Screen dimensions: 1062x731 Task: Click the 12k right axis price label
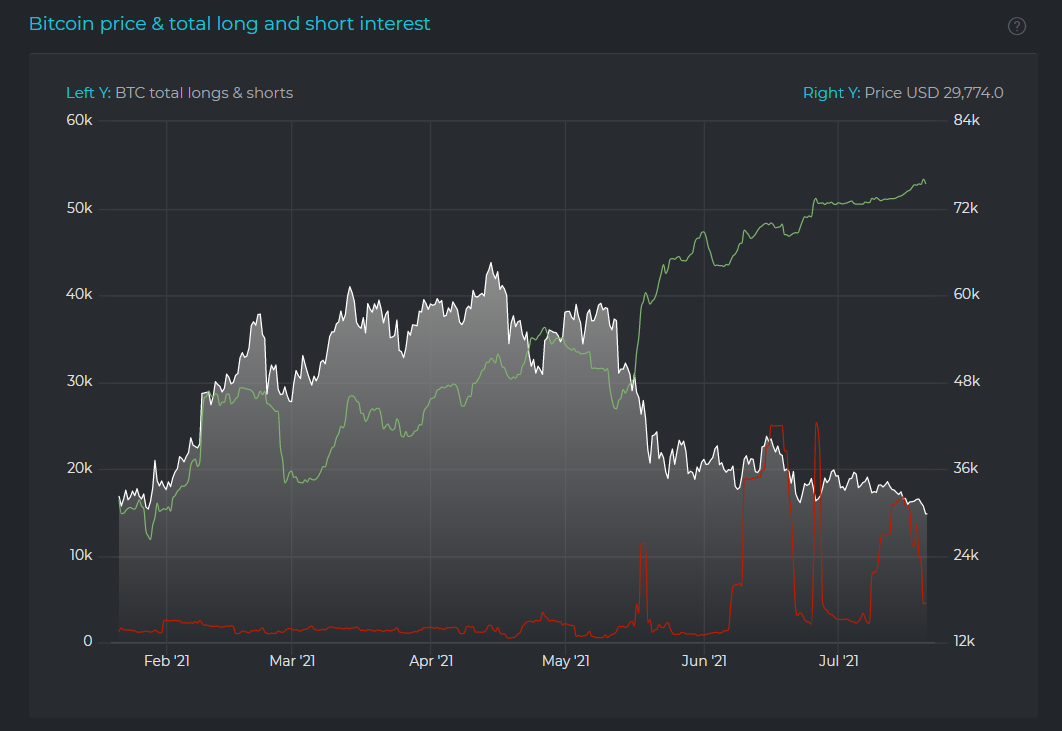tap(965, 642)
